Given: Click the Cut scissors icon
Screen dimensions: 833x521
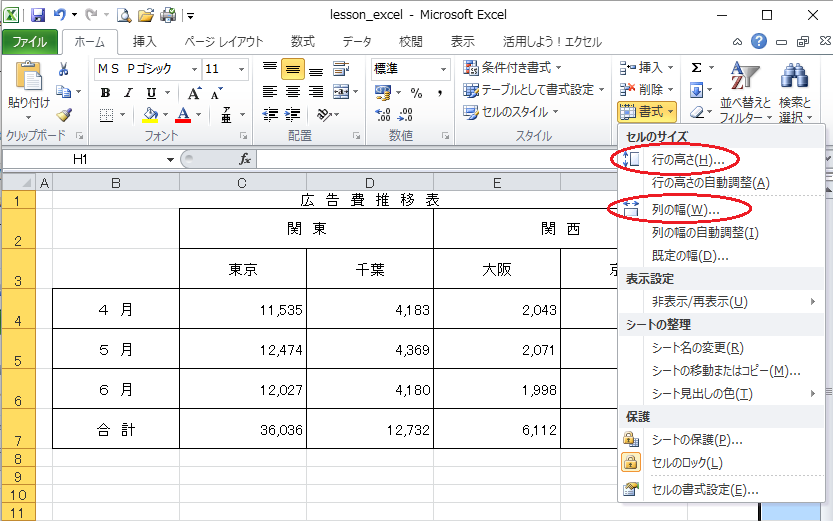Looking at the screenshot, I should [64, 69].
